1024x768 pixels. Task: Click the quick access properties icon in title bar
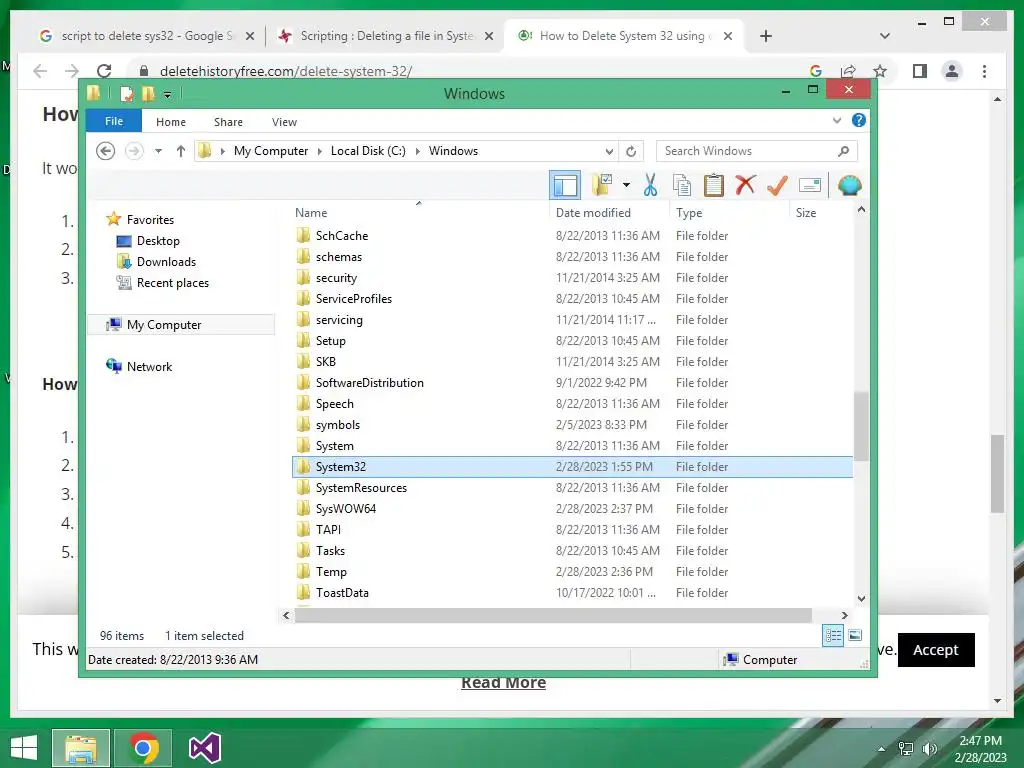[127, 94]
